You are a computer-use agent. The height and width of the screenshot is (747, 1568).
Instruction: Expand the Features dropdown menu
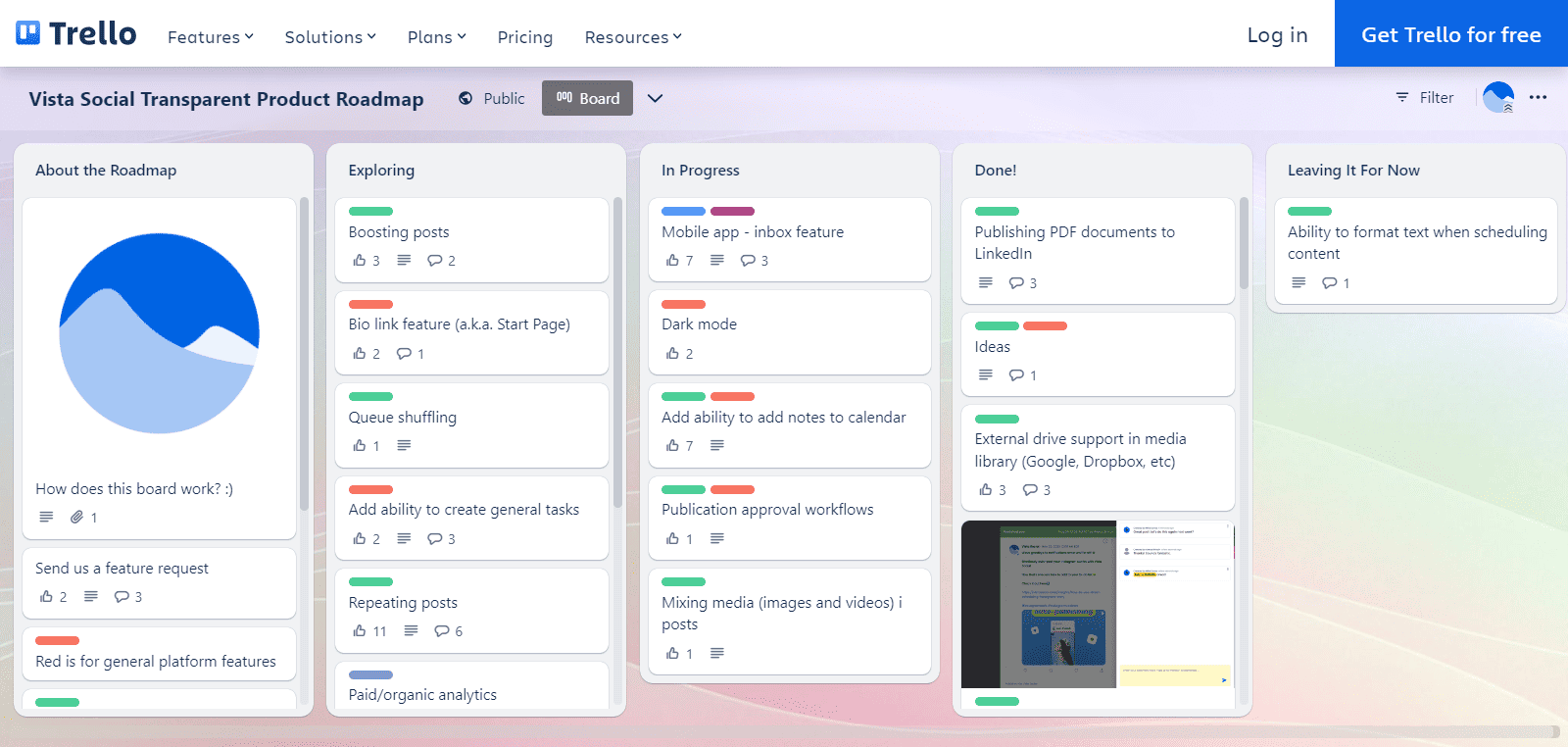pos(211,37)
